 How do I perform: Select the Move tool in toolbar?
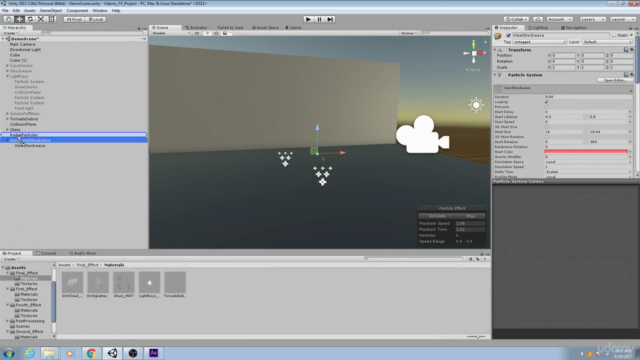coord(19,19)
